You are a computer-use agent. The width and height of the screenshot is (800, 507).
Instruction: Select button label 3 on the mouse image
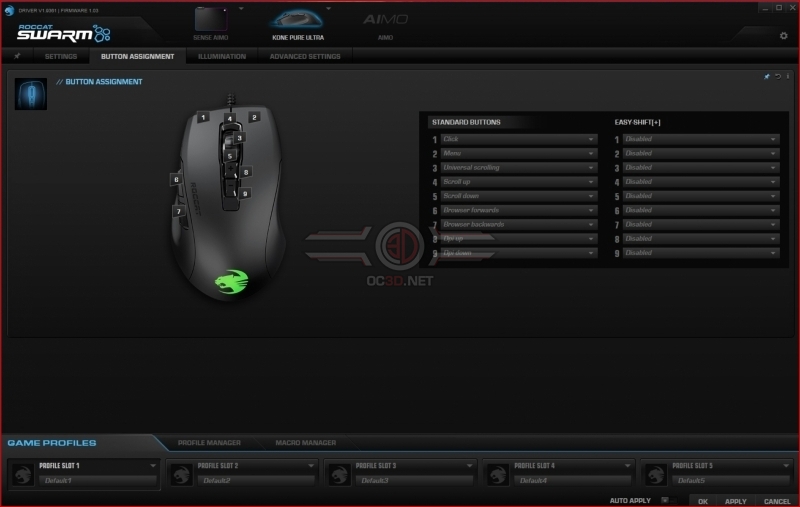[239, 138]
